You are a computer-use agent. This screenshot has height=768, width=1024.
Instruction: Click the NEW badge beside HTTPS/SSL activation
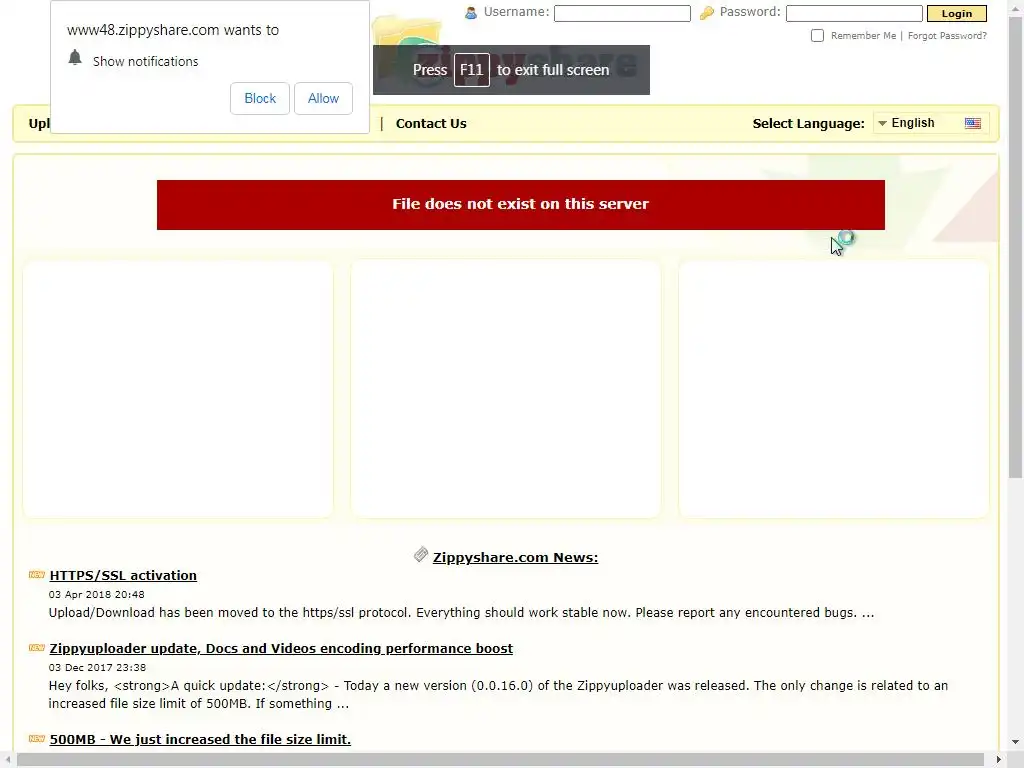point(37,575)
